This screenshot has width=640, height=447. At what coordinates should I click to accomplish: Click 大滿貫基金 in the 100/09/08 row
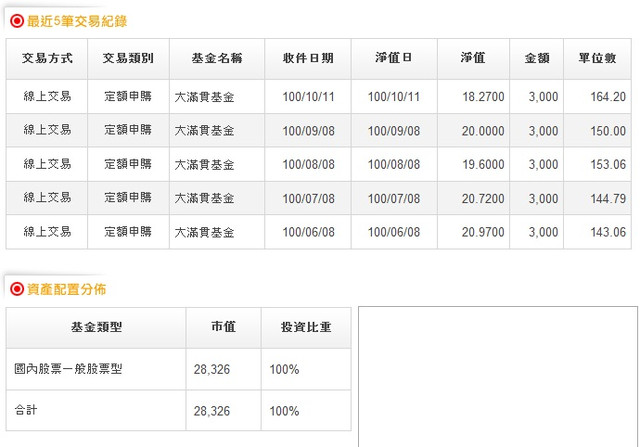tap(204, 131)
